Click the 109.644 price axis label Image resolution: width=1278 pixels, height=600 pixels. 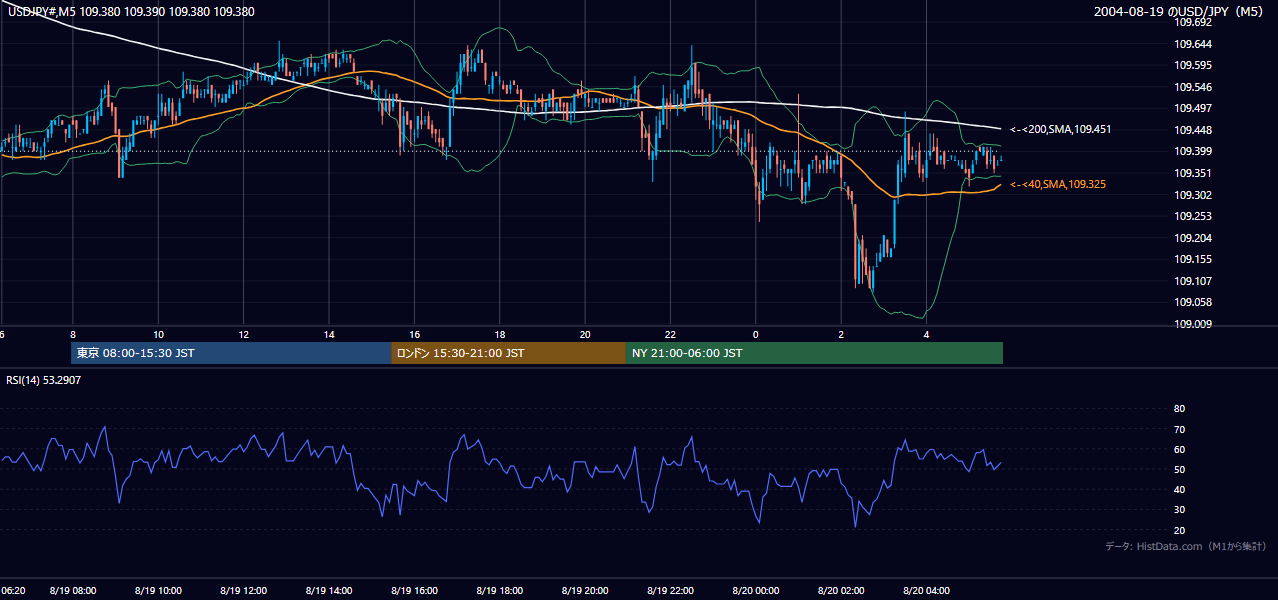click(x=1192, y=44)
